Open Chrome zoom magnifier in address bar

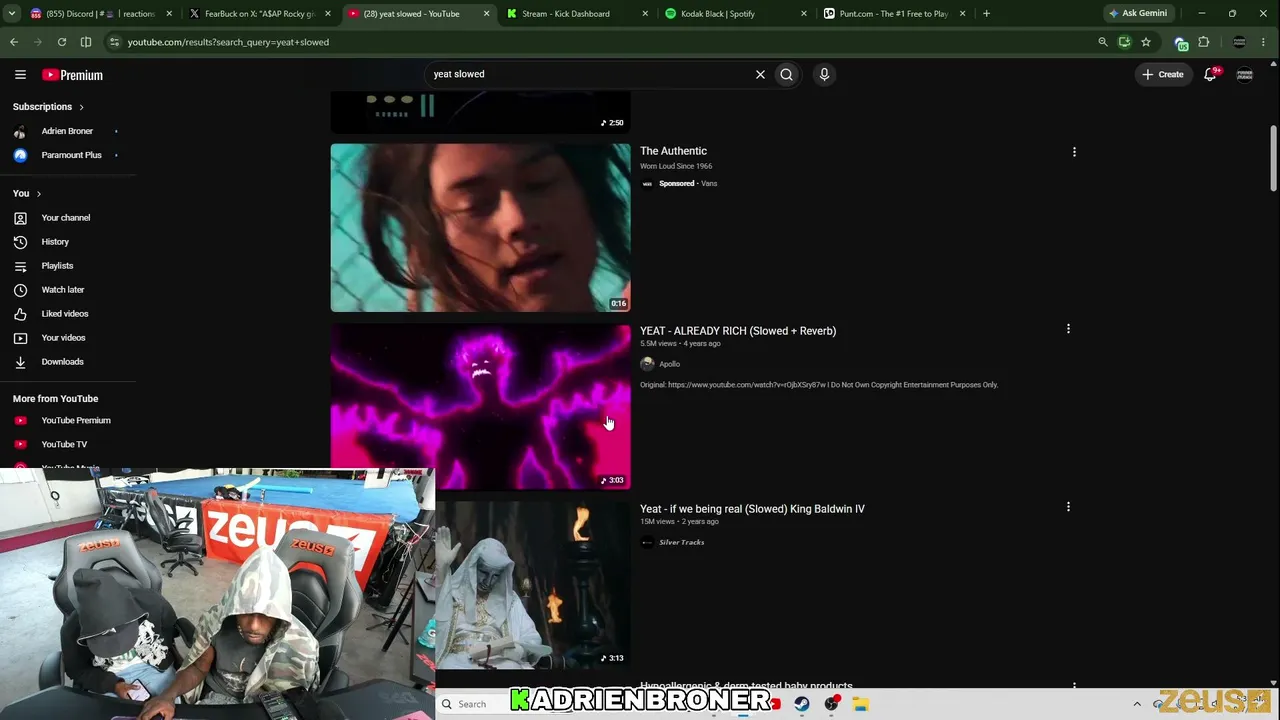[1103, 42]
